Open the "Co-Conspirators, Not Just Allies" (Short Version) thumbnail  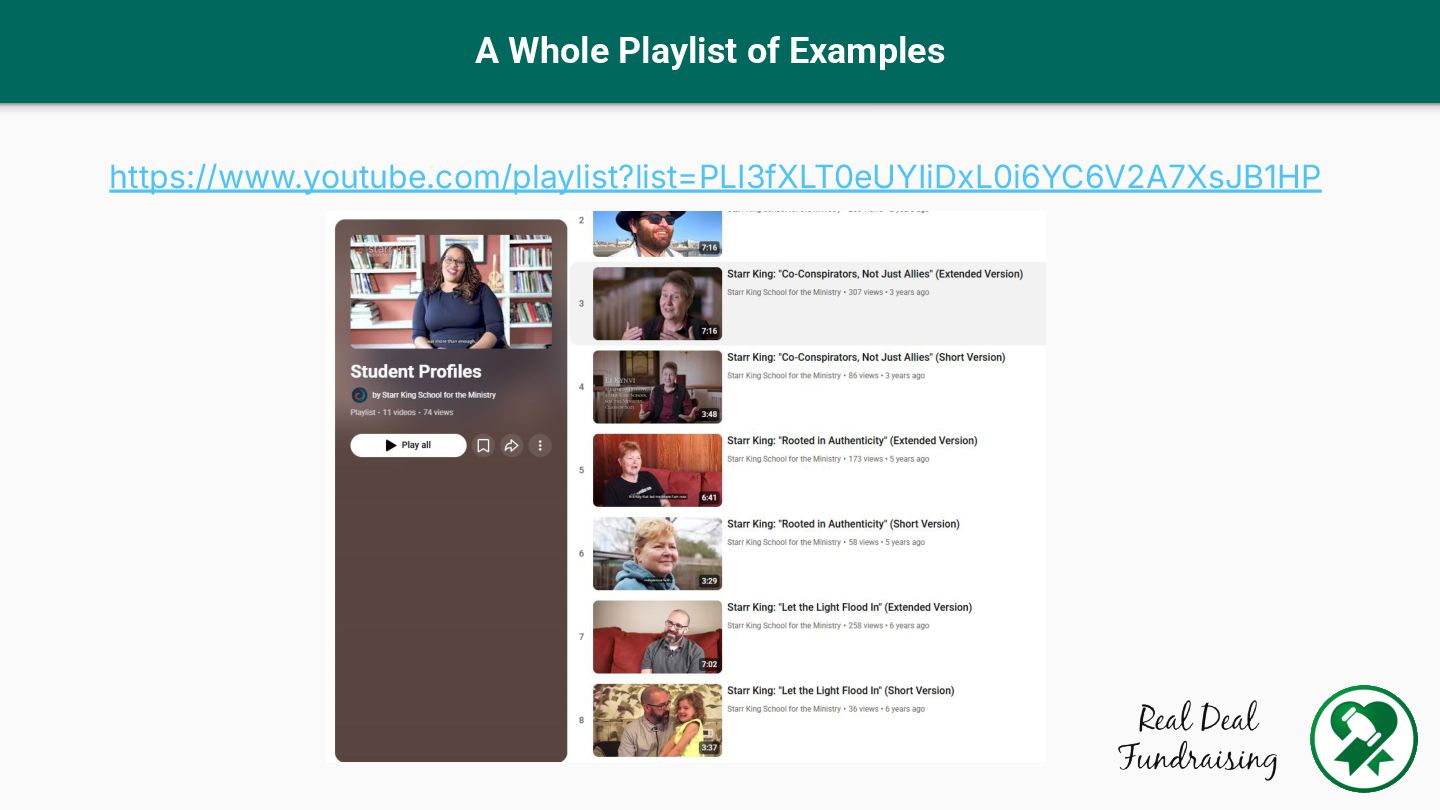point(657,387)
